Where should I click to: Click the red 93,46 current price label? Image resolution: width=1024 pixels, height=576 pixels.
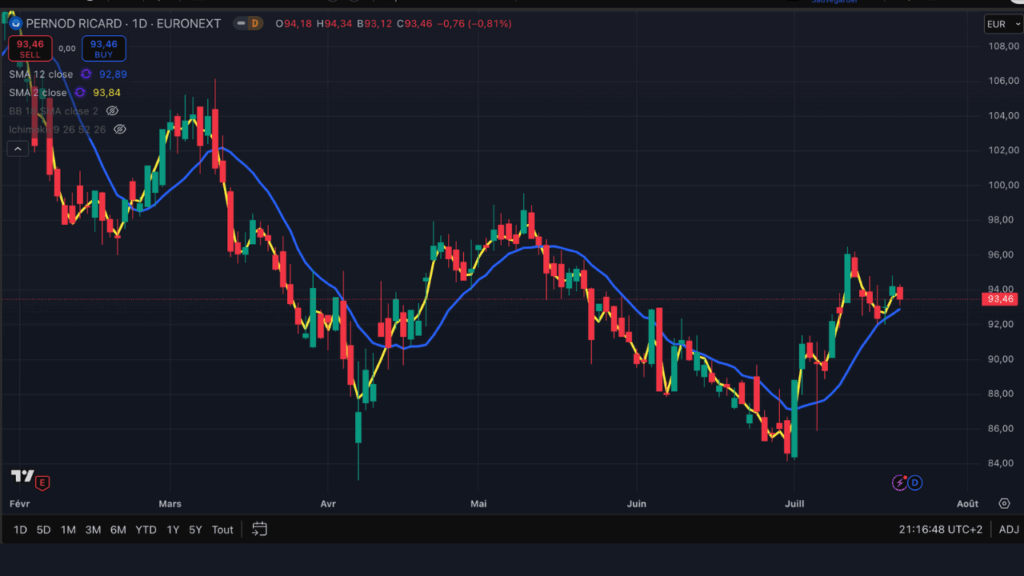pos(1000,299)
